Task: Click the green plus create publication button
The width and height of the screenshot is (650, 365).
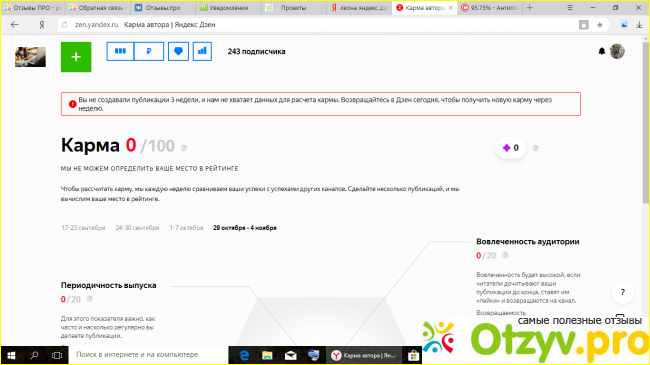Action: [76, 57]
